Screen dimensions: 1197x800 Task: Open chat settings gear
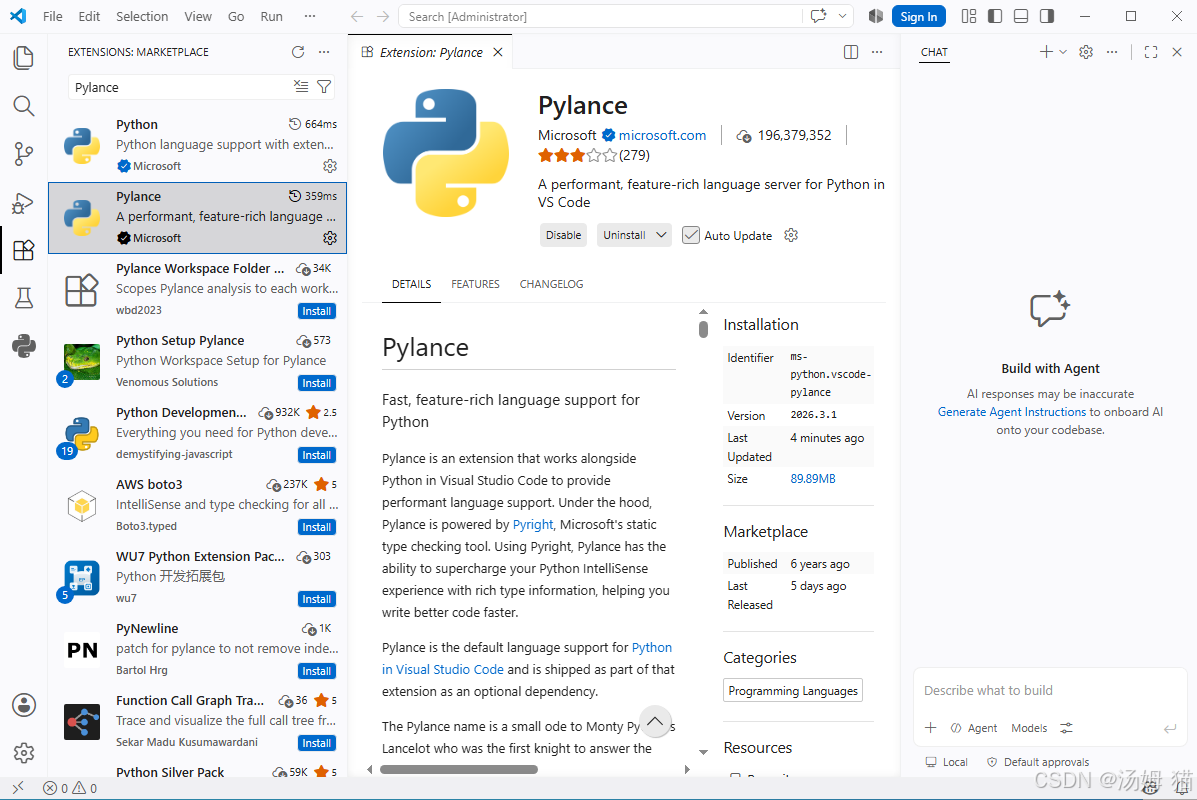click(1086, 52)
